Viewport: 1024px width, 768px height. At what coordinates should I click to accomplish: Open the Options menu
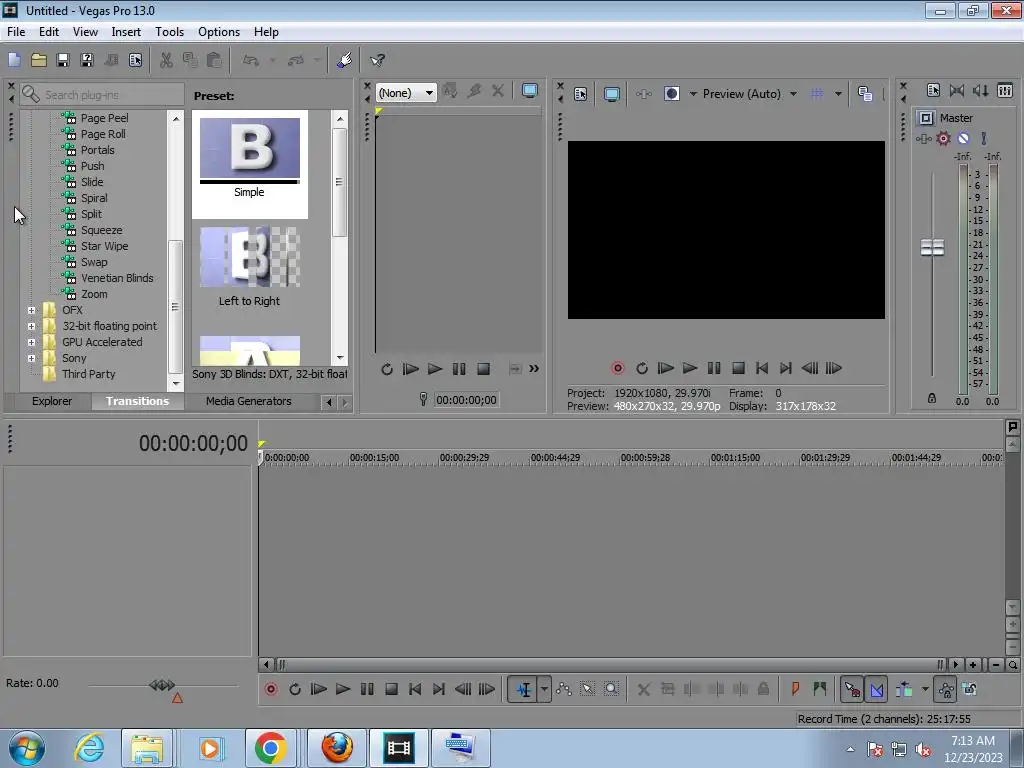click(219, 32)
